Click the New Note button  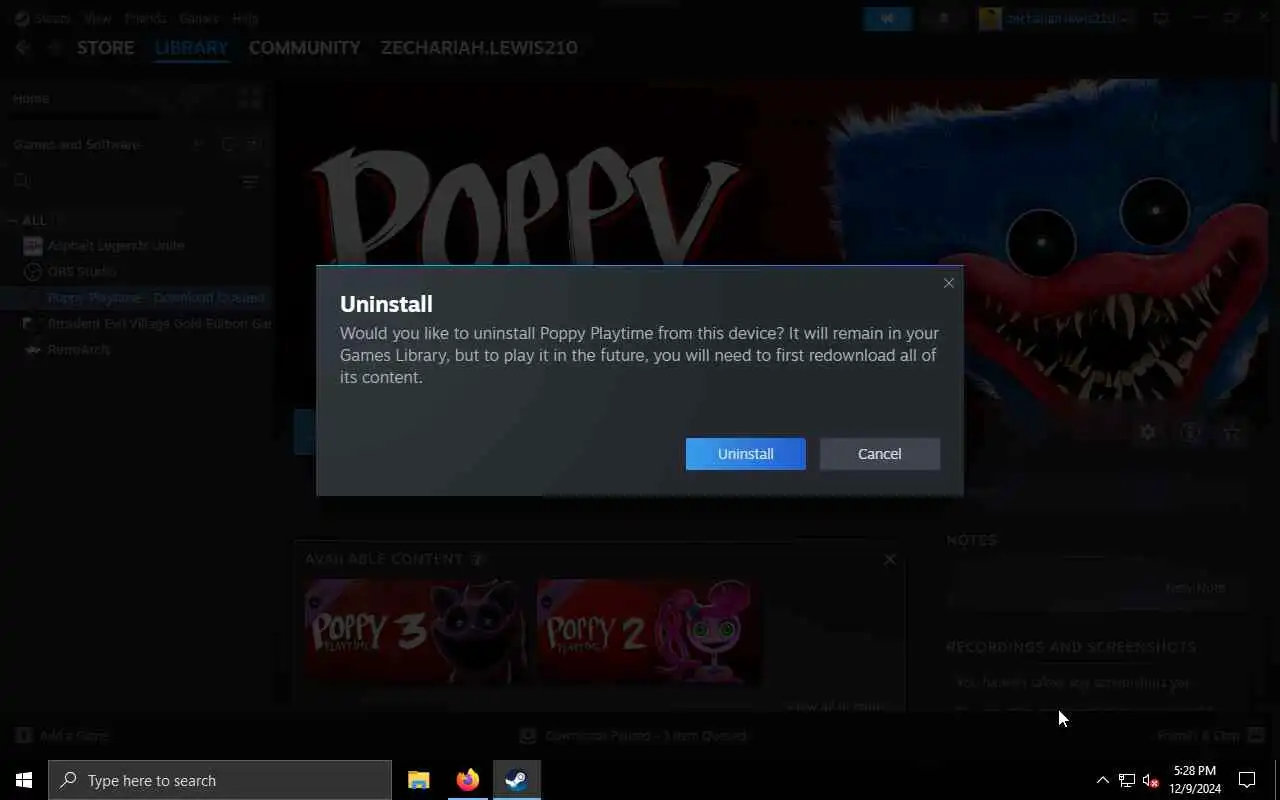(x=1195, y=587)
